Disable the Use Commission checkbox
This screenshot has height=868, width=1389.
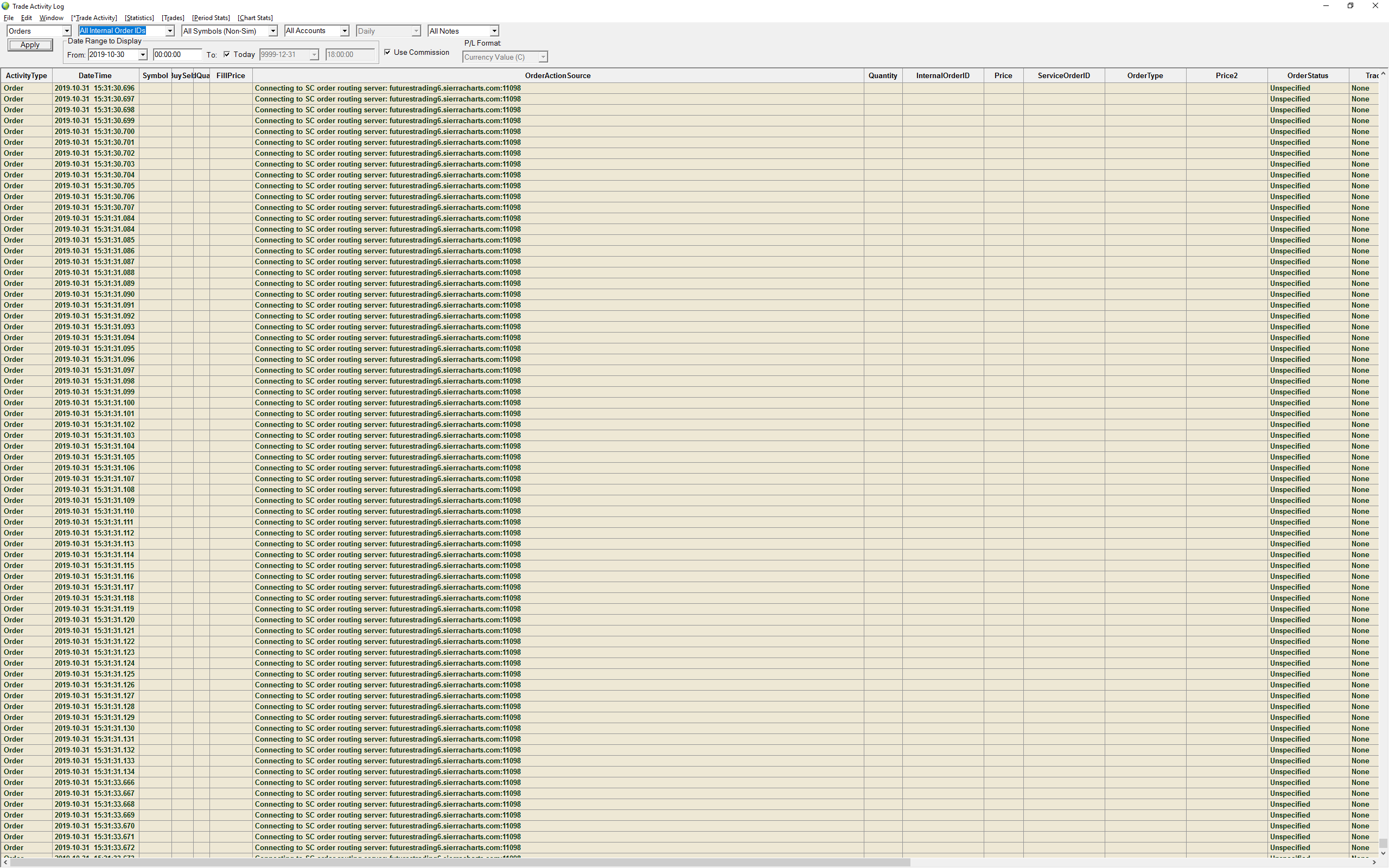coord(387,52)
